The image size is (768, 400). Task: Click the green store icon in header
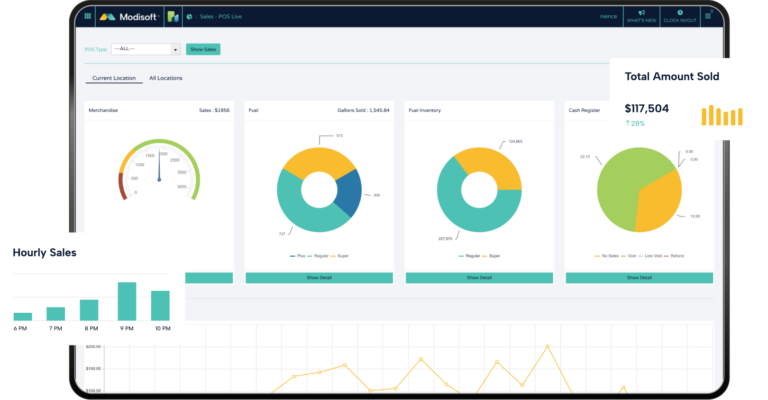pos(171,16)
